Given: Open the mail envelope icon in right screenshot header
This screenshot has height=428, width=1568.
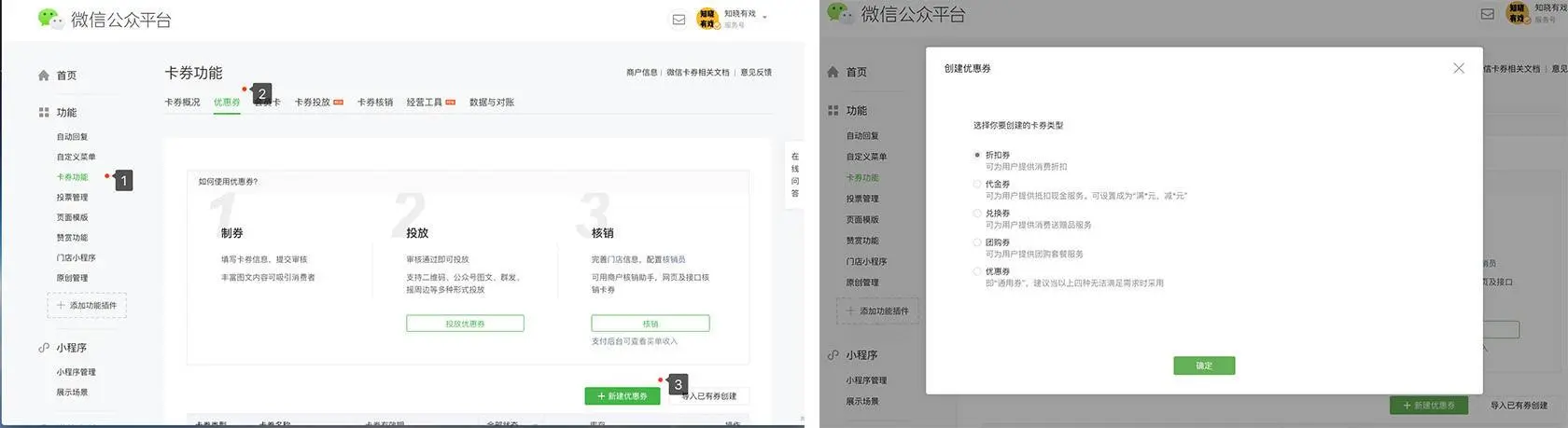Looking at the screenshot, I should (1488, 14).
